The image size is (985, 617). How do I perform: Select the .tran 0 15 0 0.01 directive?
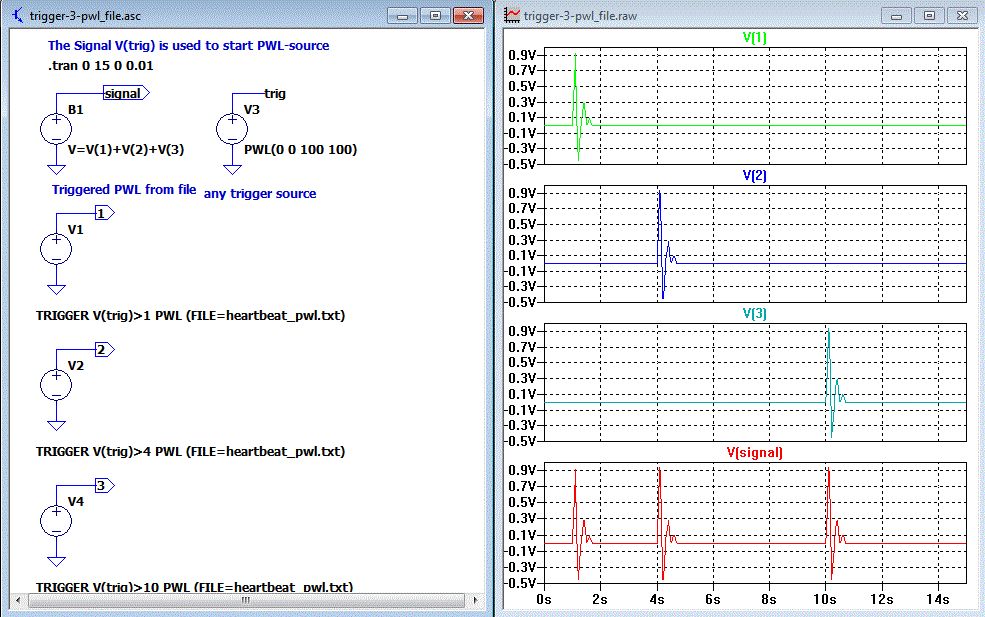[x=100, y=66]
